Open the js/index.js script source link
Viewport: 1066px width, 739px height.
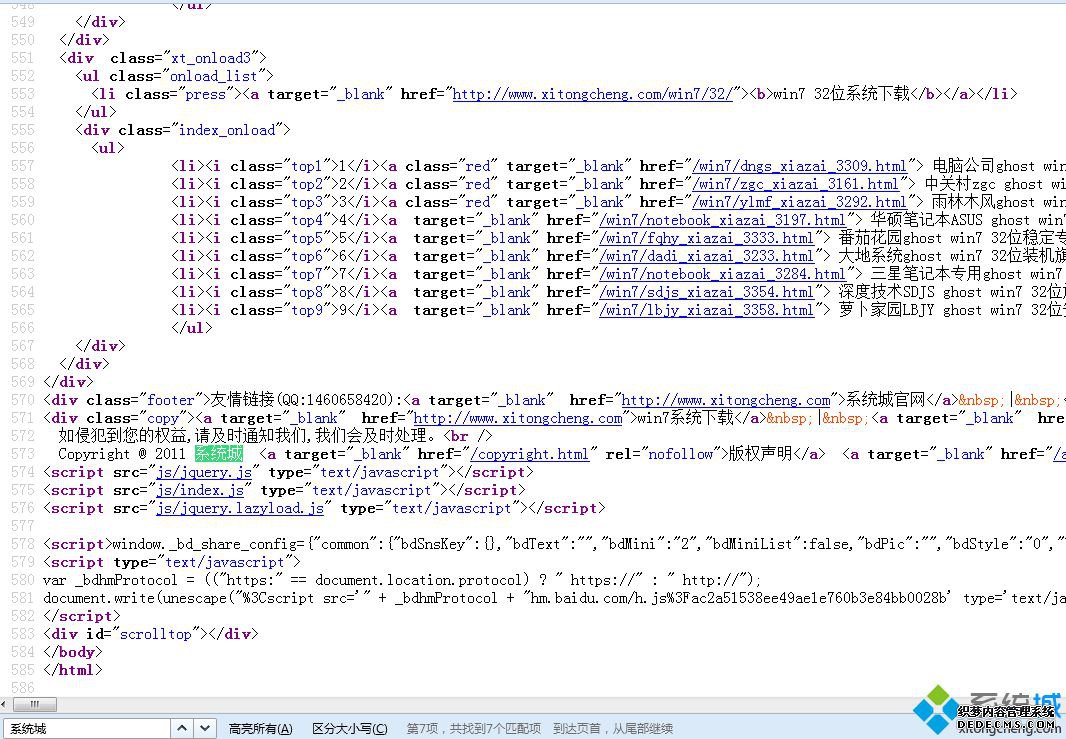click(201, 490)
